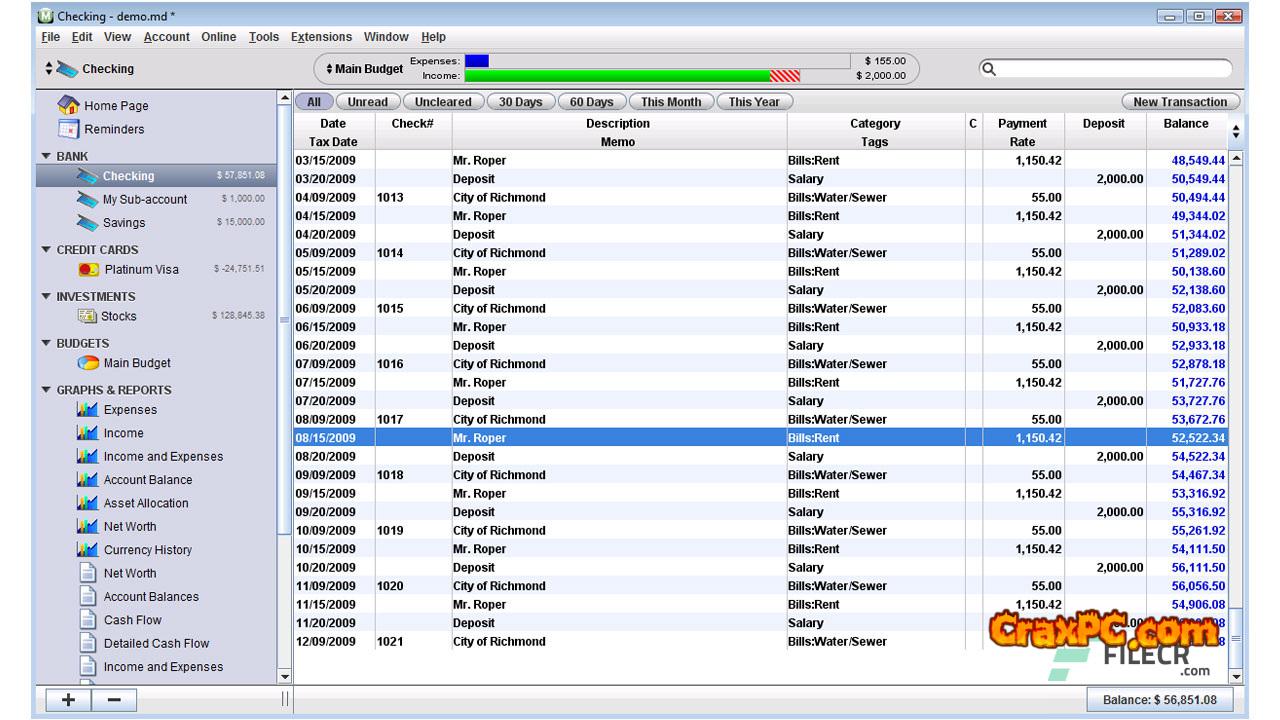Click the search magnifier icon
The width and height of the screenshot is (1280, 720).
click(989, 69)
